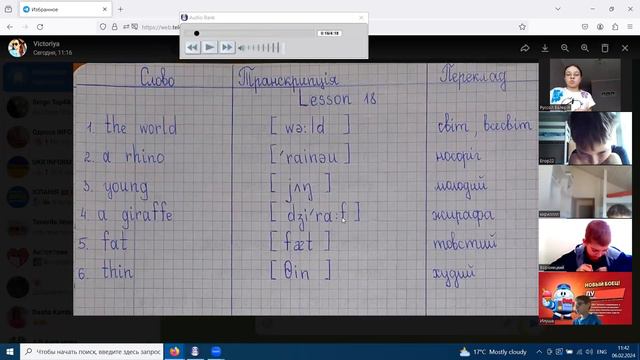640x360 pixels.
Task: Click the Audio Bank seek bar knob
Action: point(197,33)
